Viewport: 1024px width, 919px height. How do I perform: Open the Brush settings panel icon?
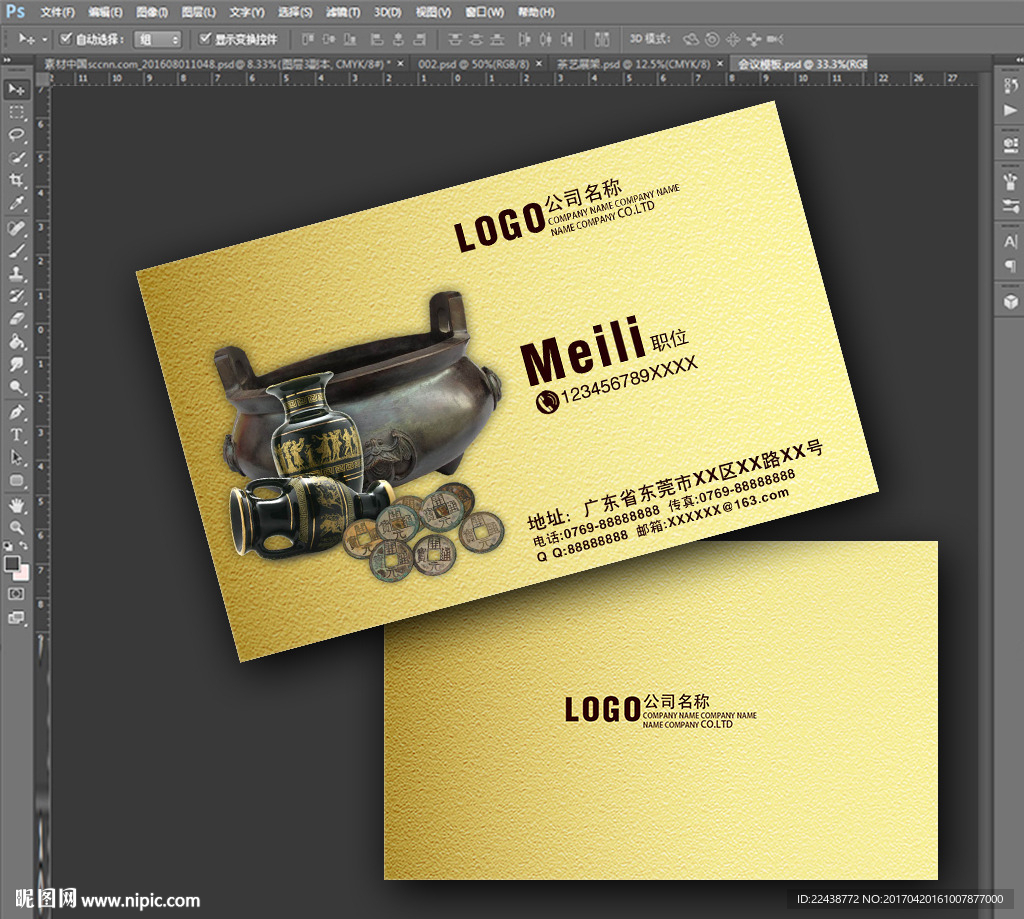point(1010,207)
